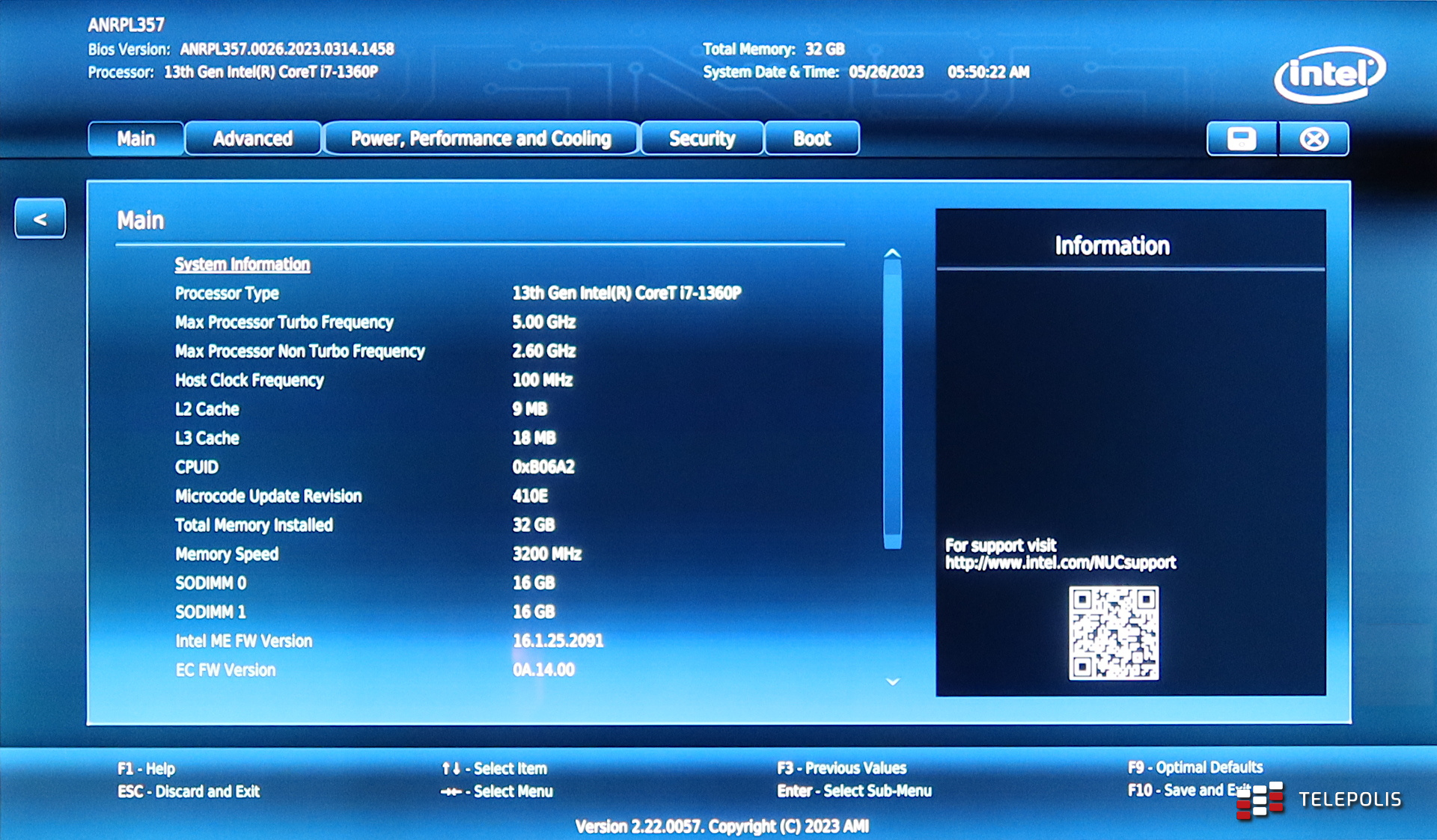The image size is (1437, 840).
Task: Click the system time 05:50:22 AM
Action: [x=988, y=73]
